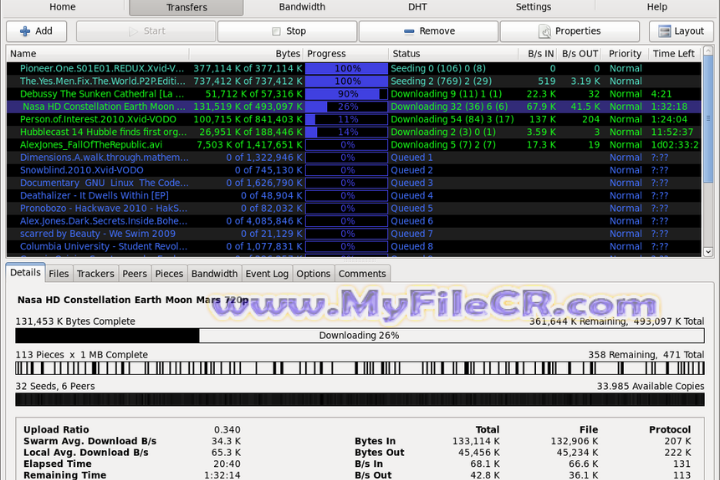720x480 pixels.
Task: Select Nasa HD Constellation Earth Moon row
Action: coord(354,107)
